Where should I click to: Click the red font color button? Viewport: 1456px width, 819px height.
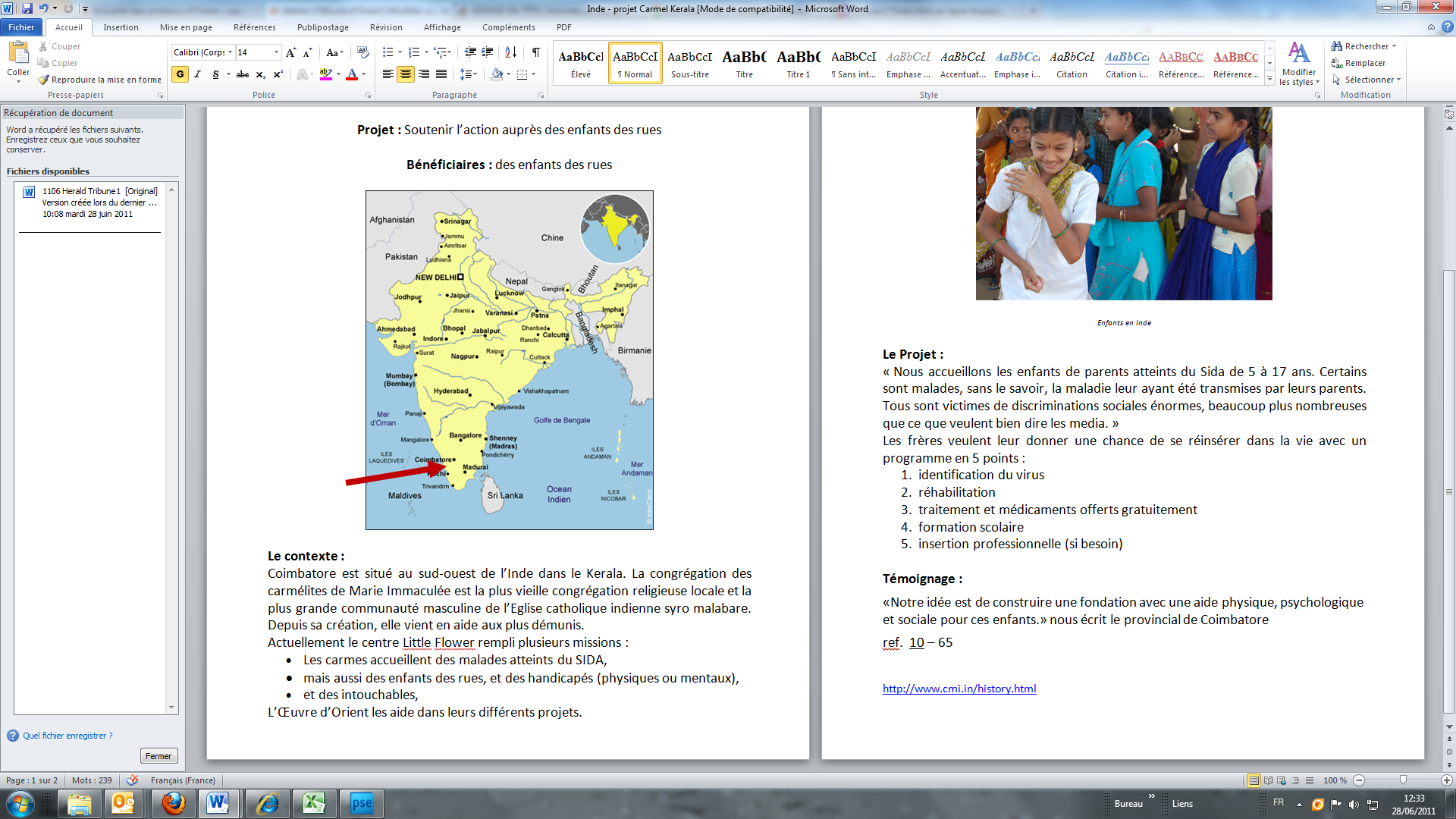tap(352, 74)
